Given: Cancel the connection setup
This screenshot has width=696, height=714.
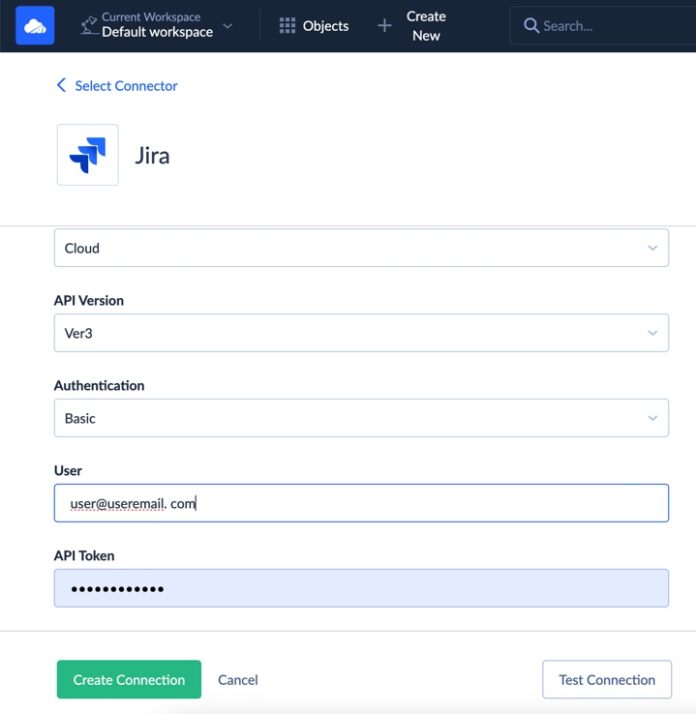Looking at the screenshot, I should point(238,680).
